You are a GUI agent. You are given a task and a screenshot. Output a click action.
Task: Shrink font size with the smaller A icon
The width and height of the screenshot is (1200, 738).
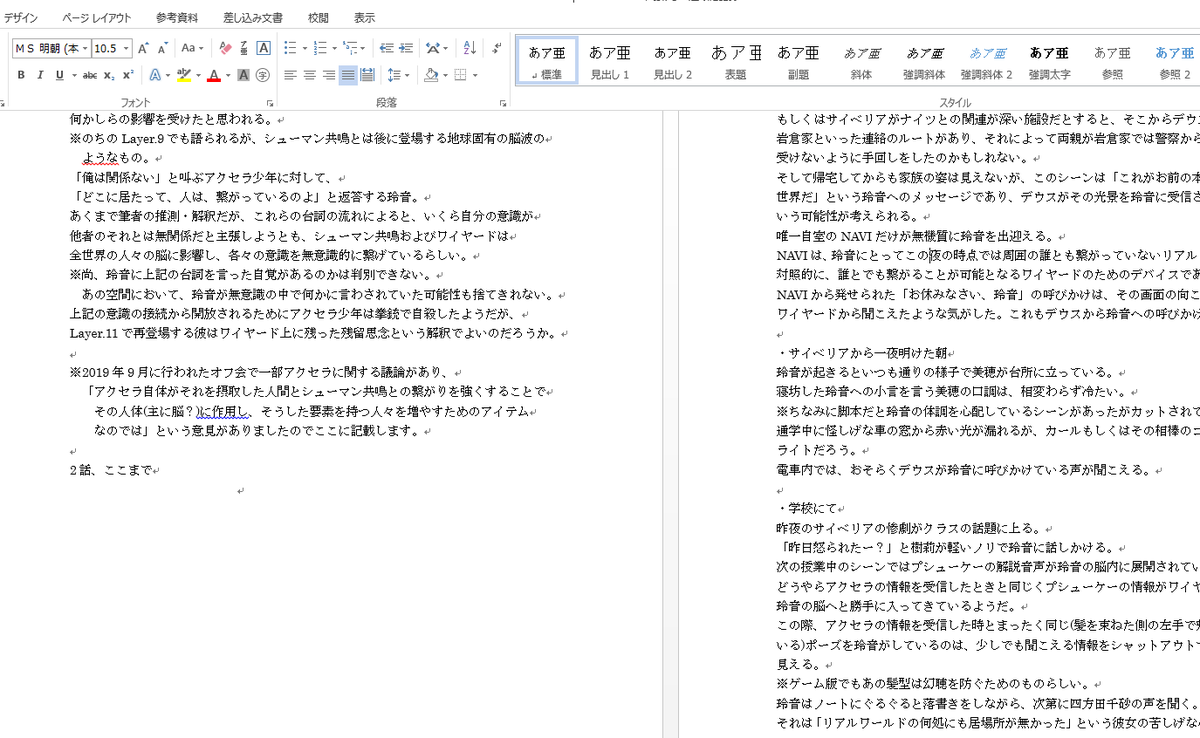point(161,48)
